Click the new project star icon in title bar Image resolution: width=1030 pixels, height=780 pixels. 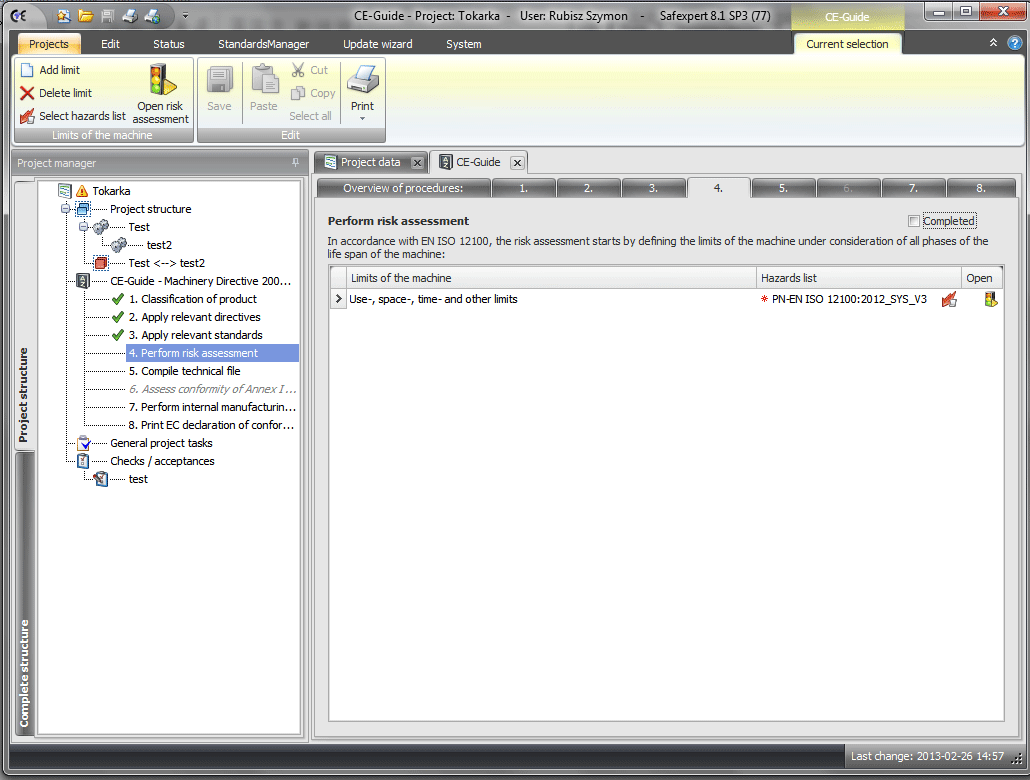(x=64, y=15)
